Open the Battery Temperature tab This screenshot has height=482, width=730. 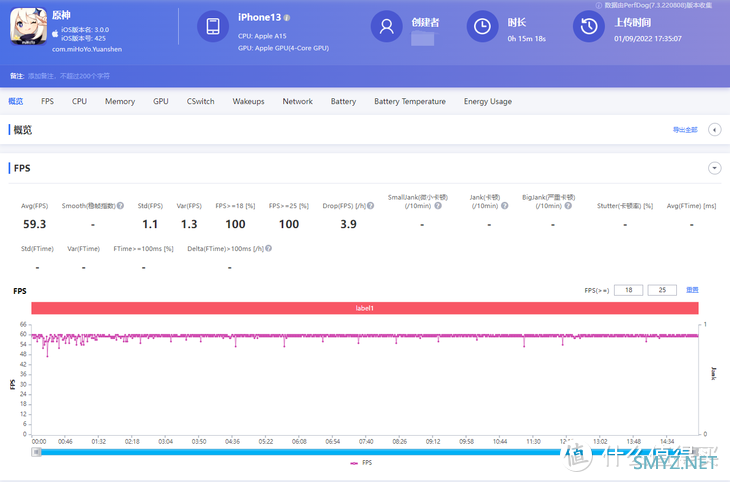[410, 102]
